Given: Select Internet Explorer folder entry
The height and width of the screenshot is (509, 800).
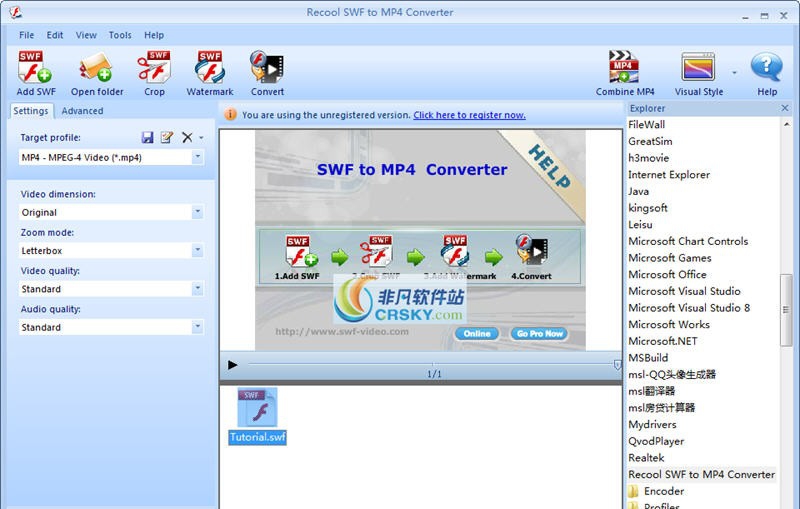Looking at the screenshot, I should pyautogui.click(x=669, y=174).
